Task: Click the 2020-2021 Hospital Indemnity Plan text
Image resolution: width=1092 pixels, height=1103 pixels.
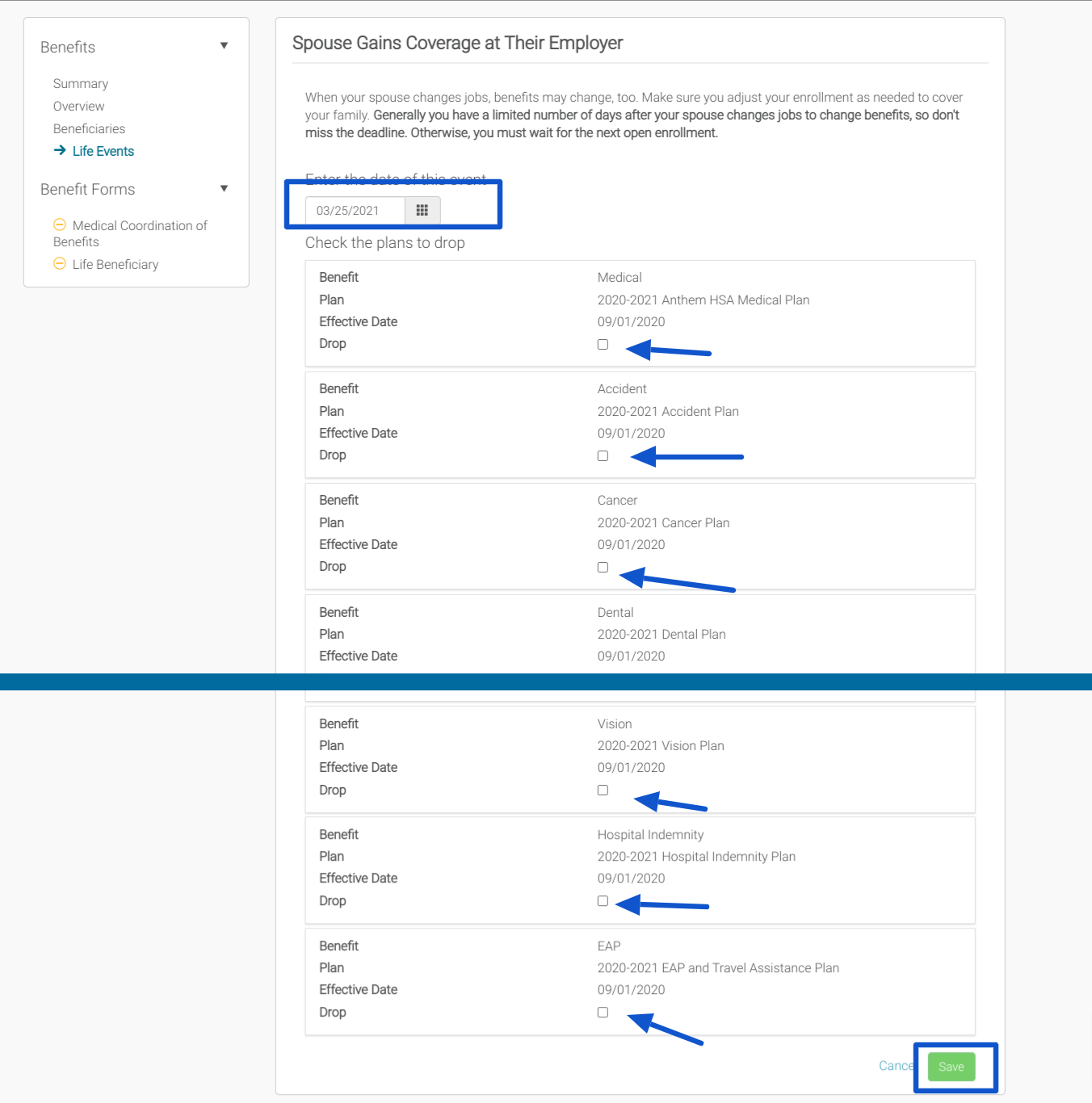Action: [696, 856]
